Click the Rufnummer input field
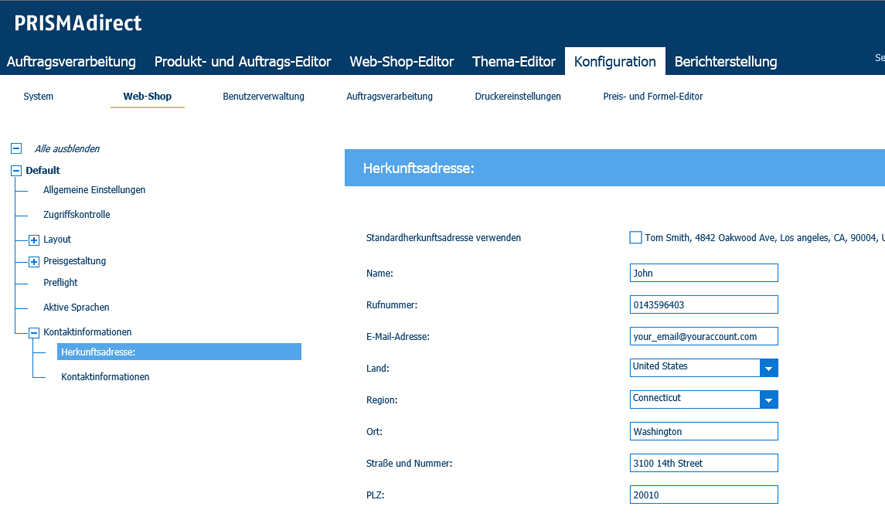The image size is (885, 527). pyautogui.click(x=704, y=305)
